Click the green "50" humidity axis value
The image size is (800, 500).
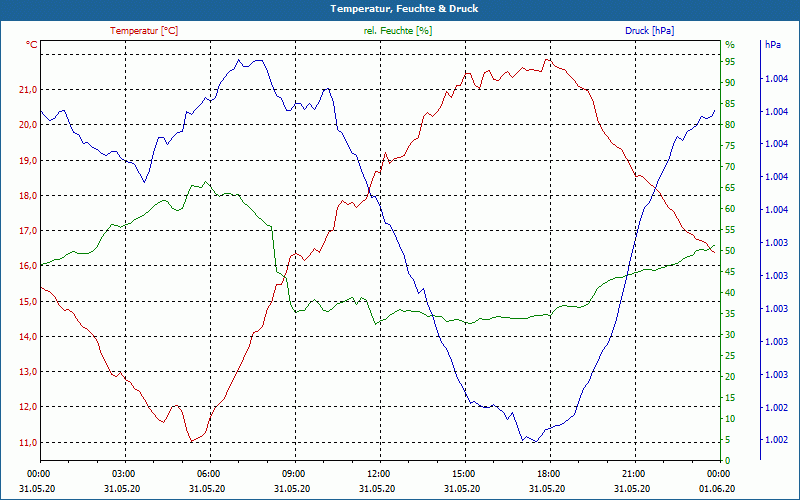pos(730,251)
